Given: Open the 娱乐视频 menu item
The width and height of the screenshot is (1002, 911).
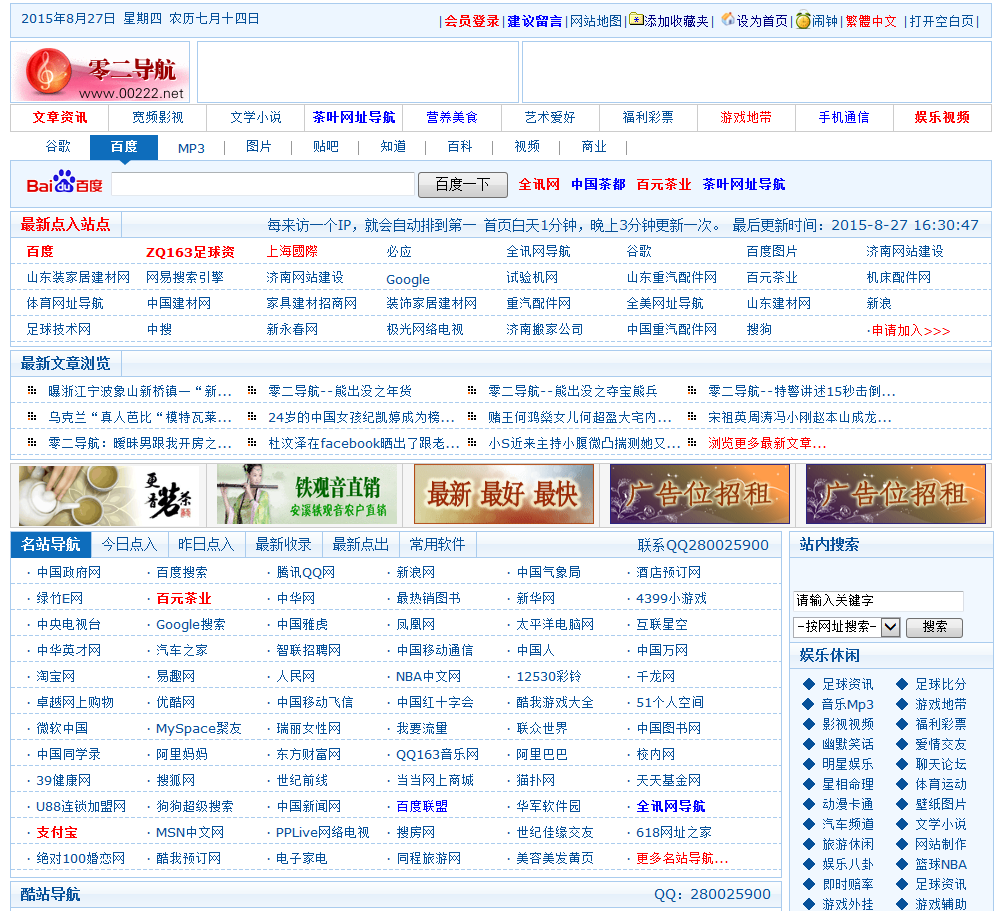Looking at the screenshot, I should [941, 118].
